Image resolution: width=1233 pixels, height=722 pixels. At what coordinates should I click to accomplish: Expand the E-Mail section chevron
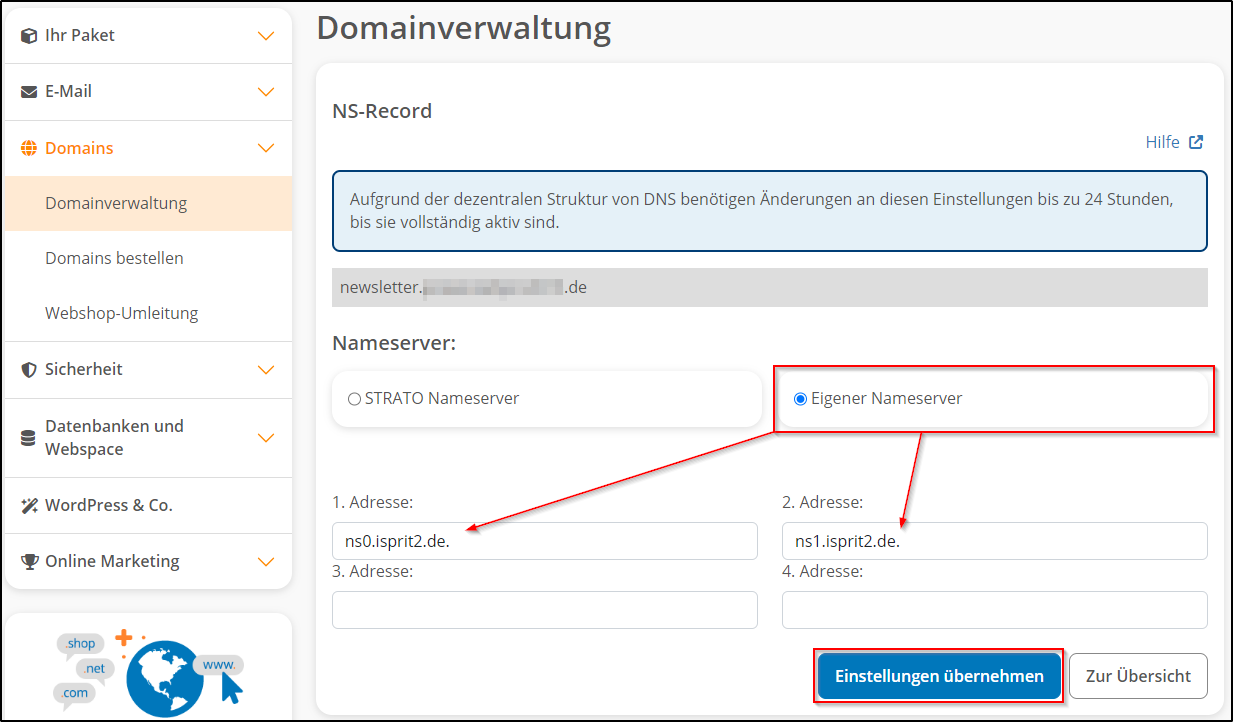[266, 92]
